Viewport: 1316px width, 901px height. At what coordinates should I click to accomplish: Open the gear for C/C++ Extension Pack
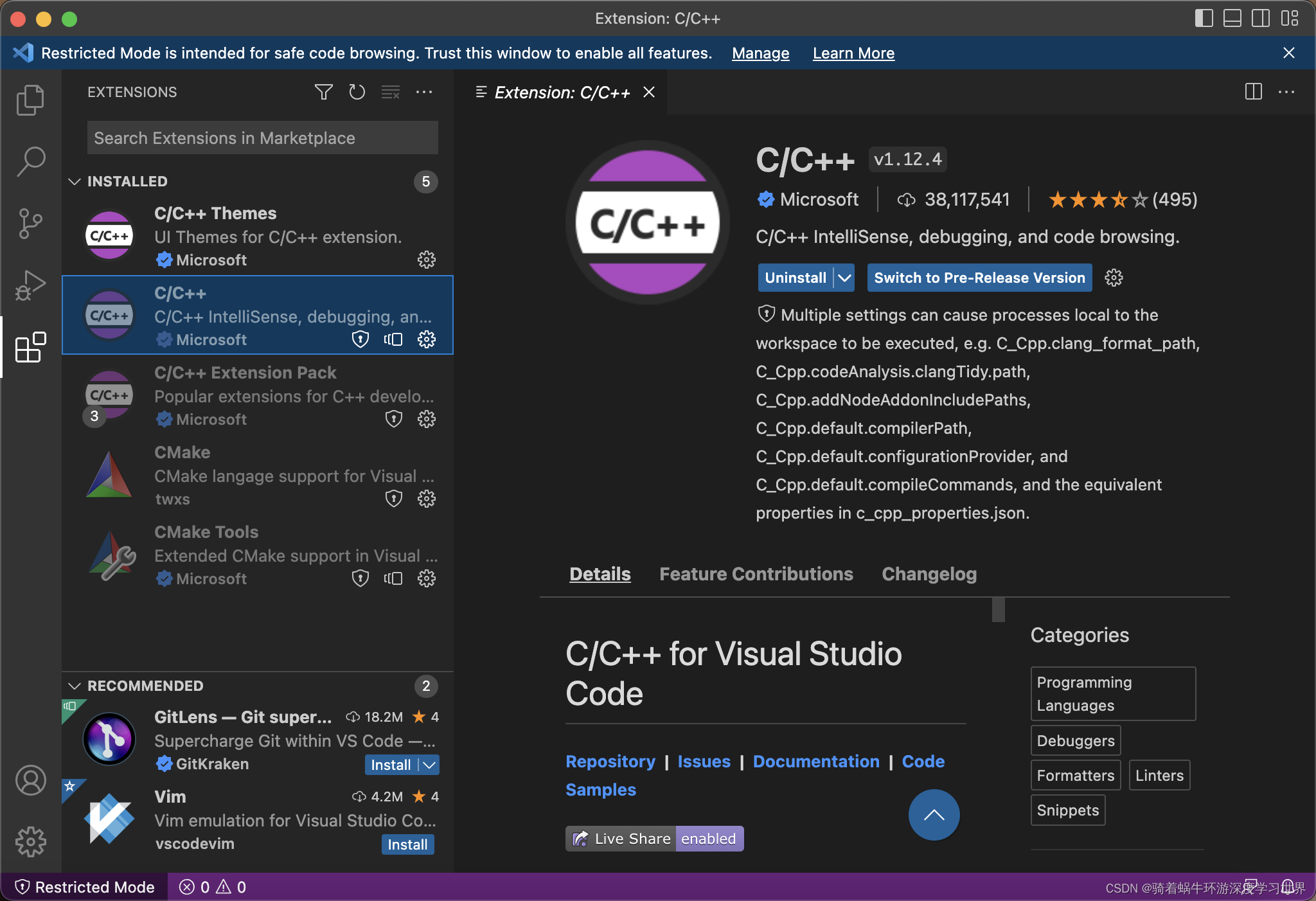426,419
